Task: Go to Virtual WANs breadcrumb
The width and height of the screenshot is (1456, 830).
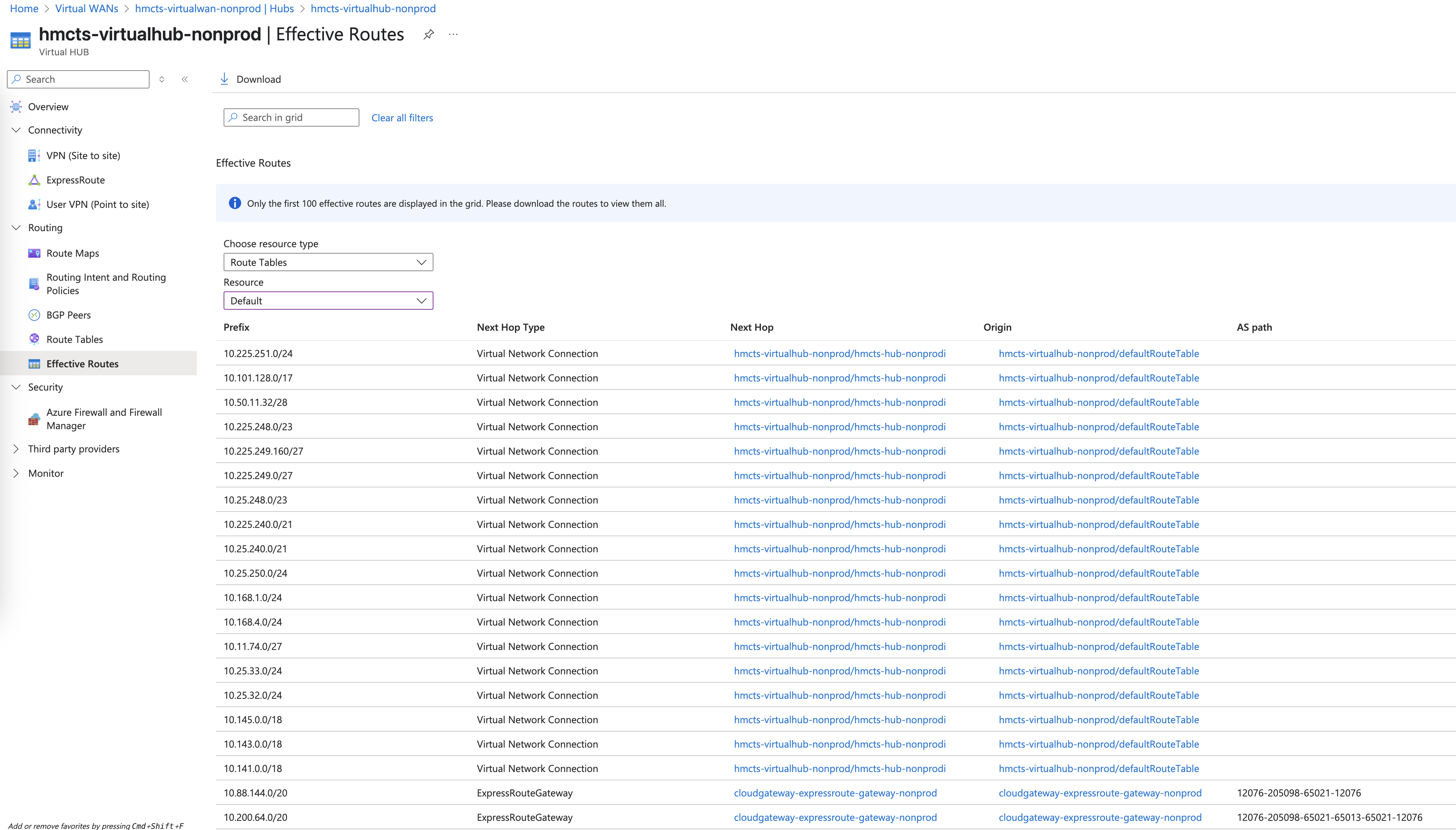Action: click(87, 8)
